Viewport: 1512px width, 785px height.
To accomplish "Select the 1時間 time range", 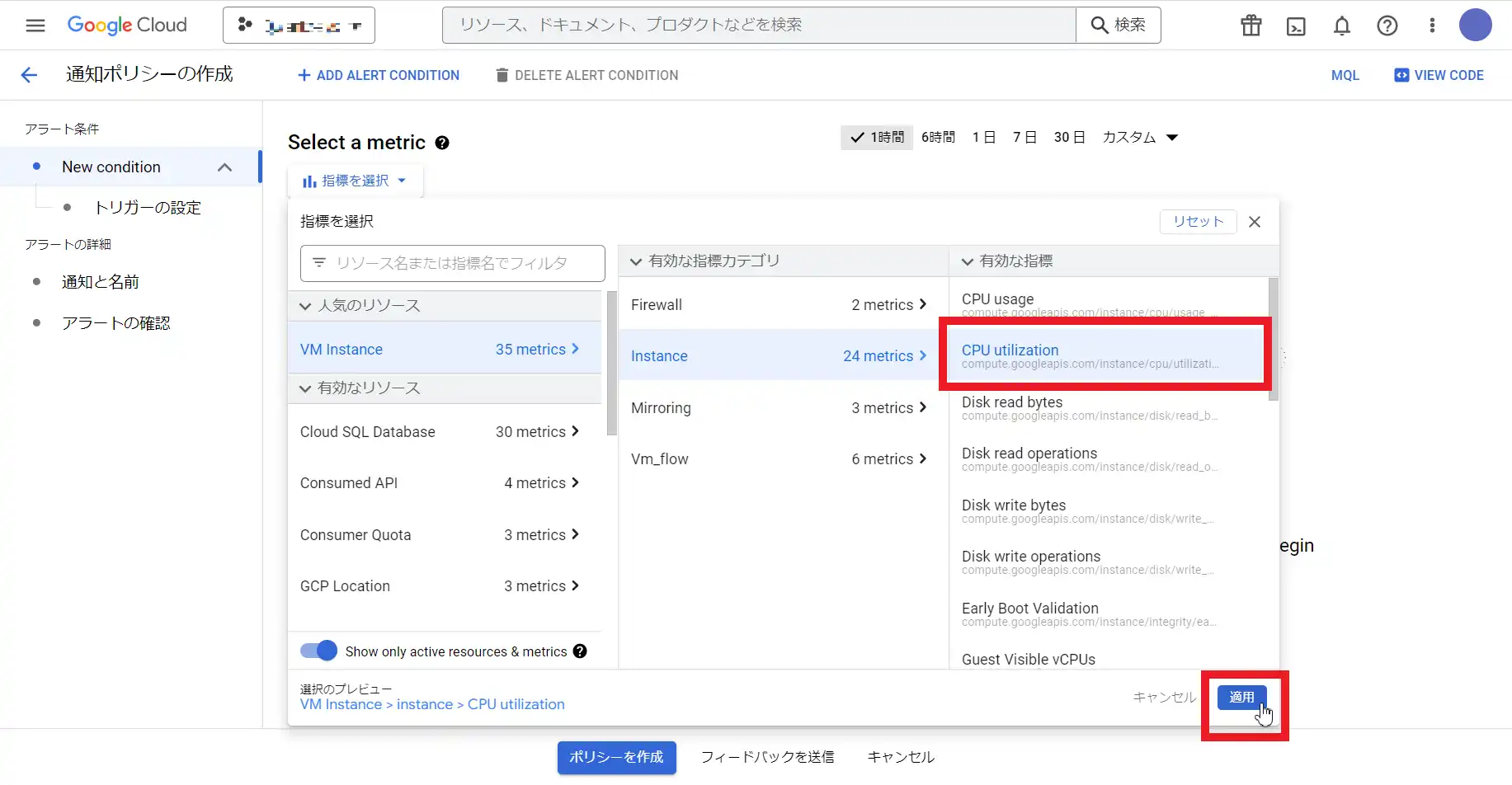I will click(x=878, y=138).
